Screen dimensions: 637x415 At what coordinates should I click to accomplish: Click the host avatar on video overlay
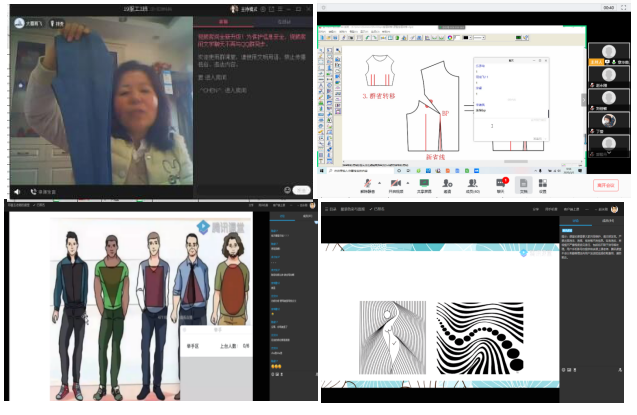pos(19,24)
